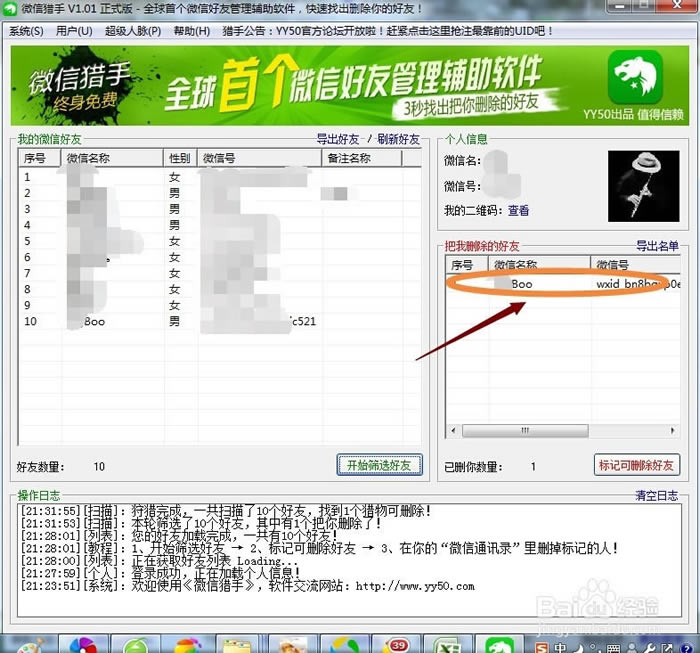This screenshot has height=653, width=700.
Task: Click the 21:27:59 登录成功 log line
Action: 160,573
